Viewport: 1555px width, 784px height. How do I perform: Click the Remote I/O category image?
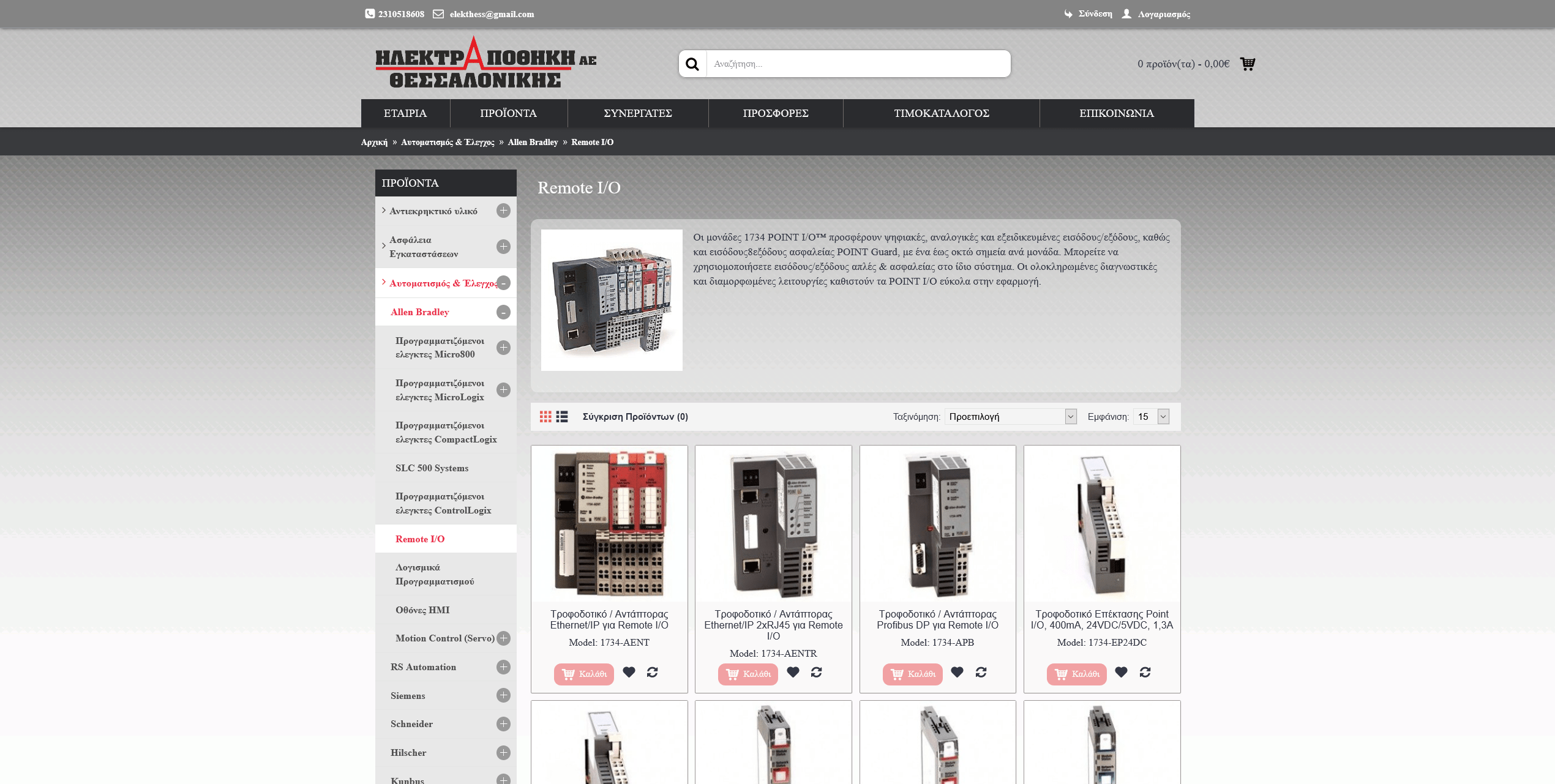pos(612,300)
